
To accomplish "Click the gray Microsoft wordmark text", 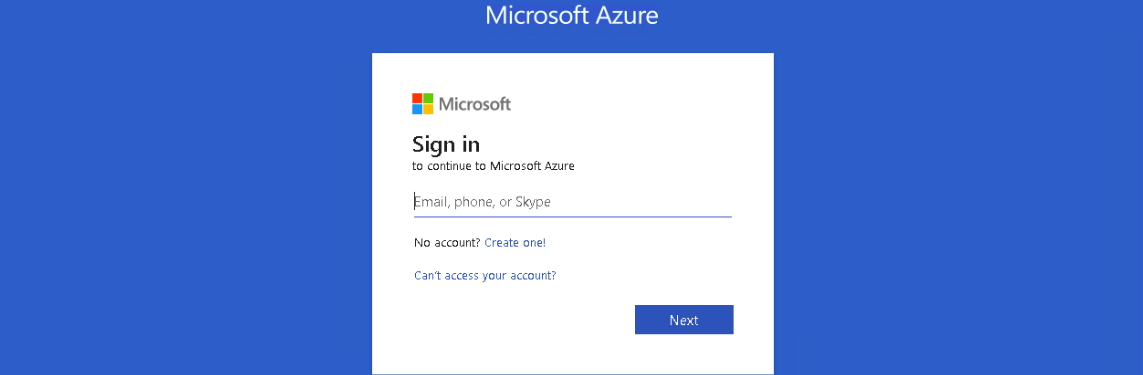I will click(475, 104).
